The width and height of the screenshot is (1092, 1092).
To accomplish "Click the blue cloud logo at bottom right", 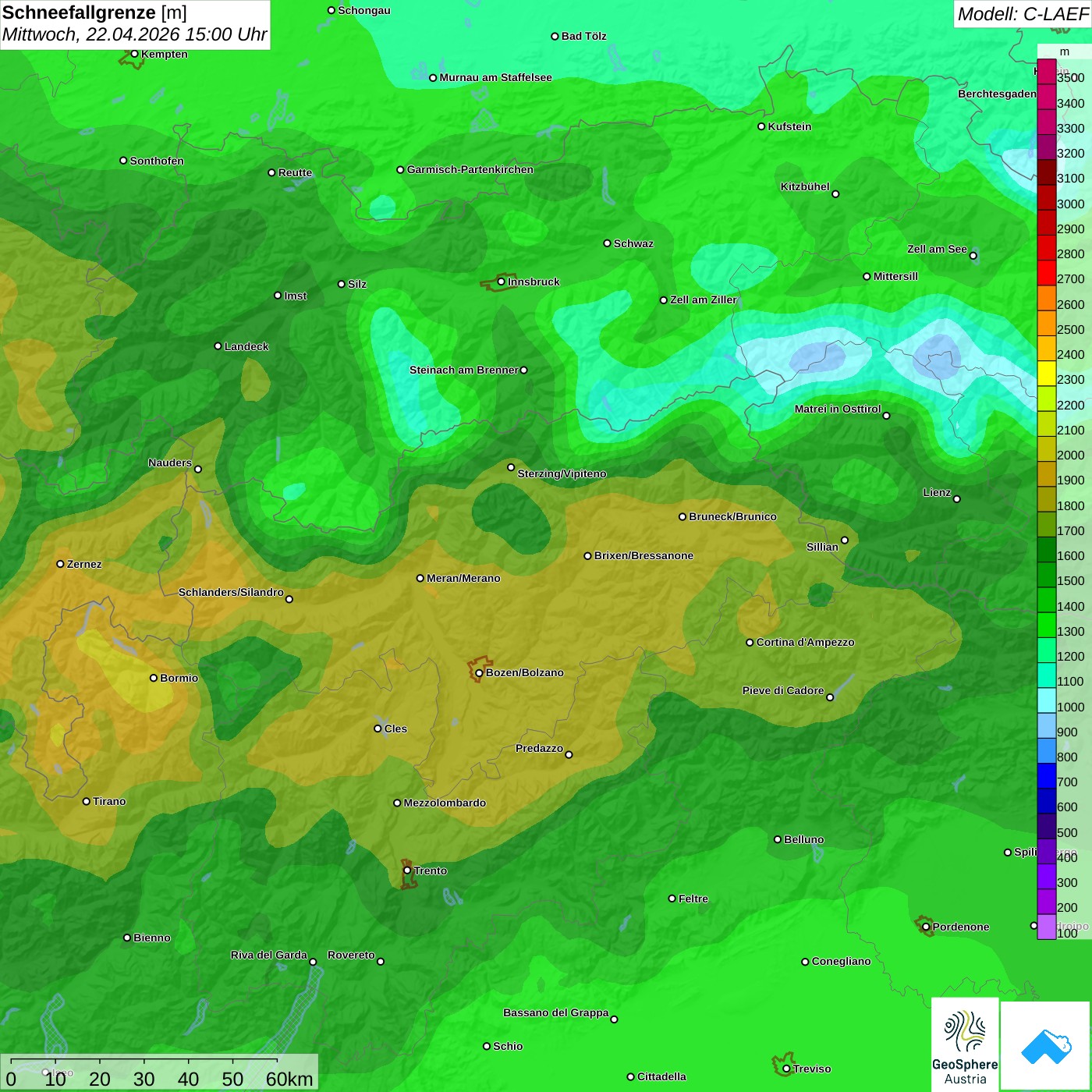I will (x=1046, y=1046).
